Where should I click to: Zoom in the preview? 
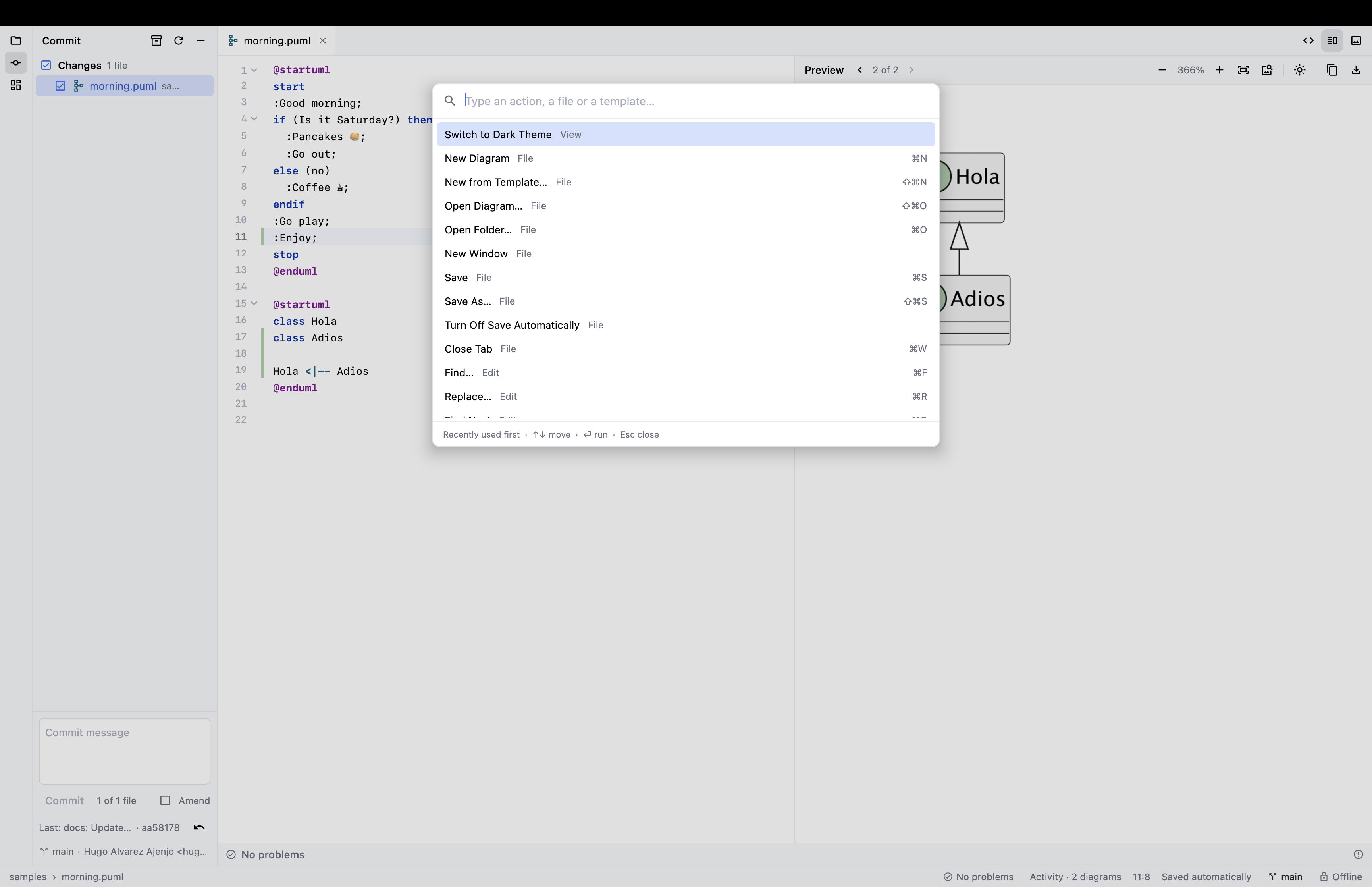click(1220, 70)
